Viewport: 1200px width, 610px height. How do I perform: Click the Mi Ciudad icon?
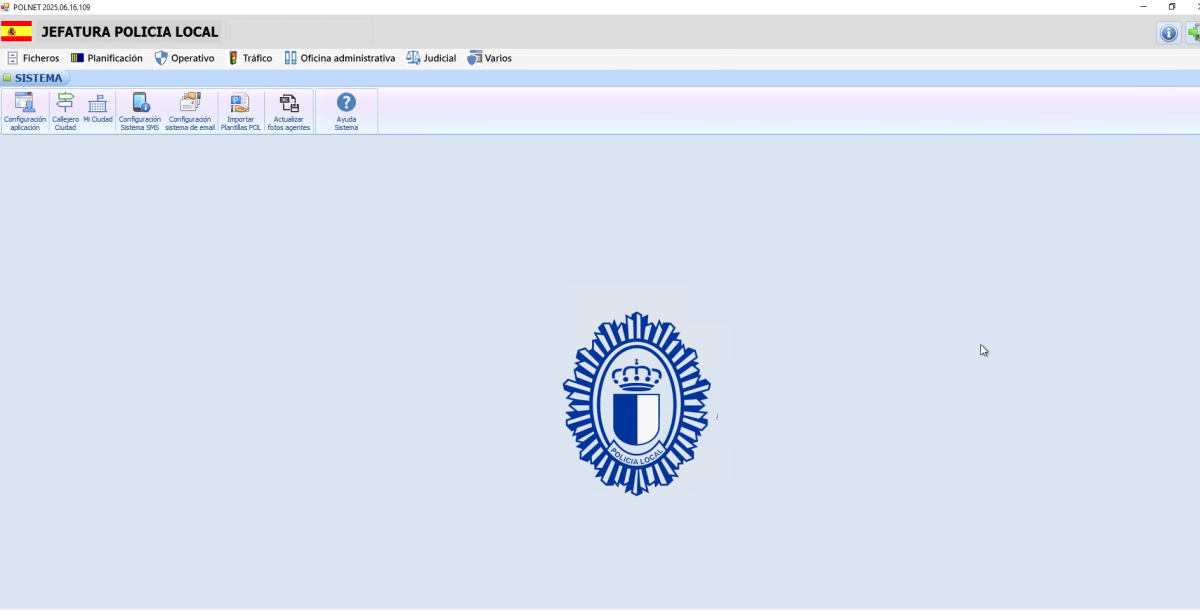pyautogui.click(x=97, y=110)
